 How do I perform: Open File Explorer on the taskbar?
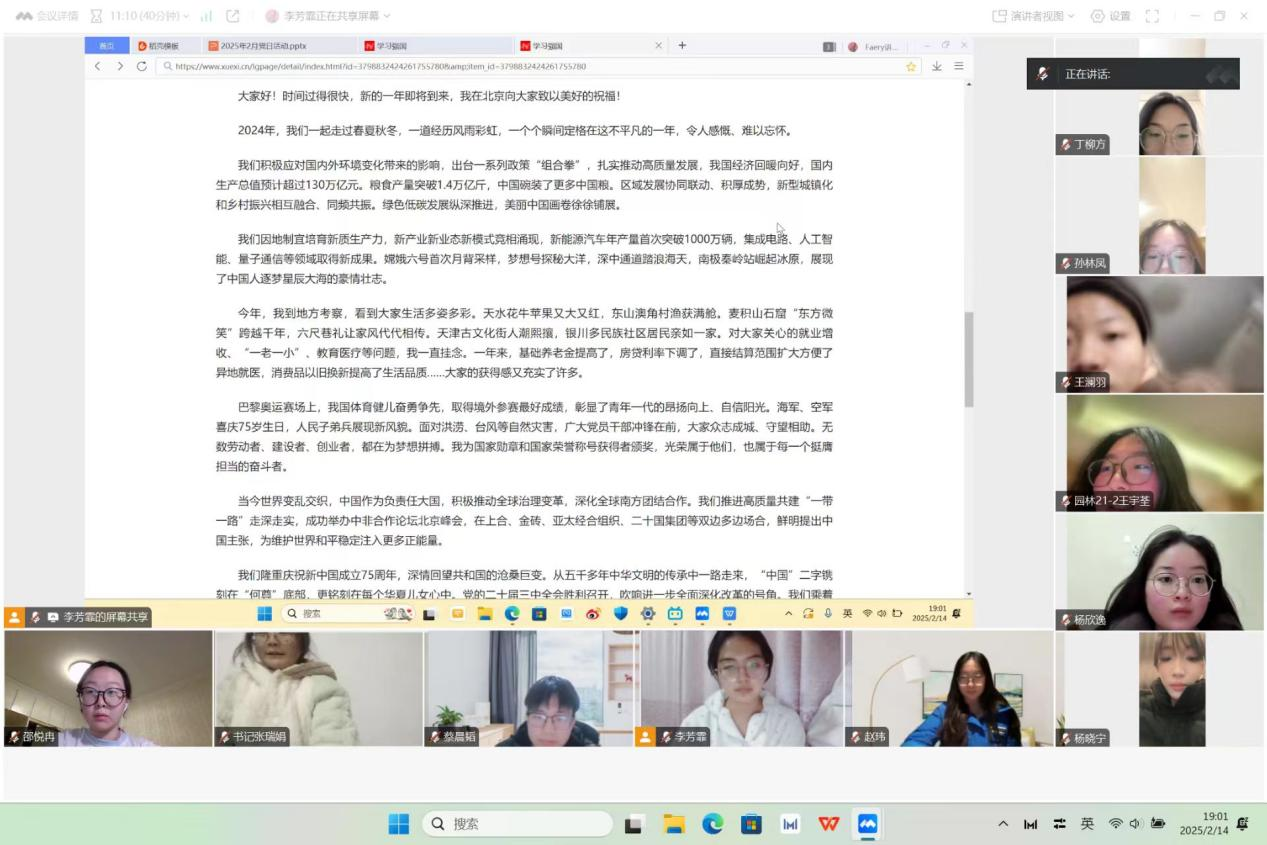674,824
